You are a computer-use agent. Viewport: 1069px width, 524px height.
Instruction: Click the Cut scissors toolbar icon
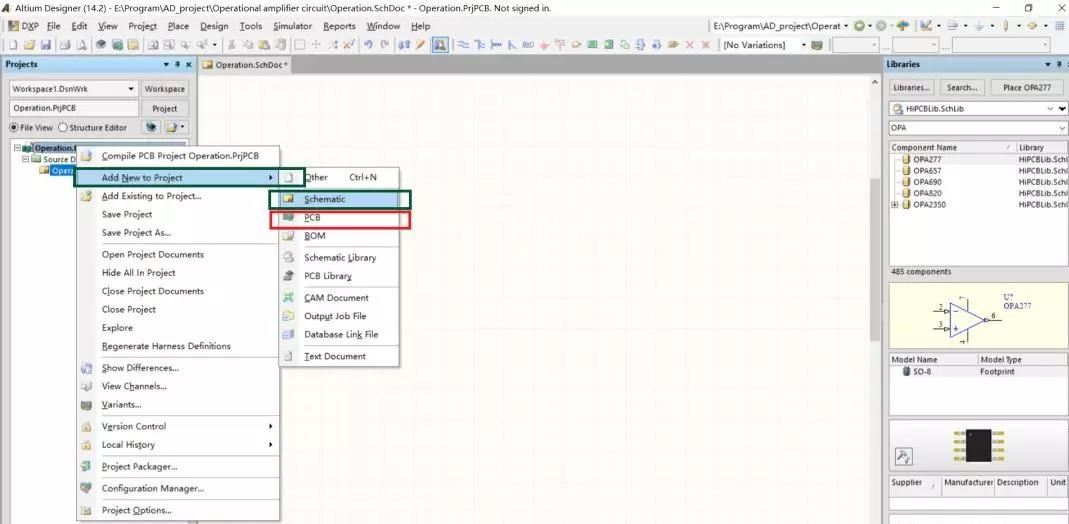click(x=232, y=45)
